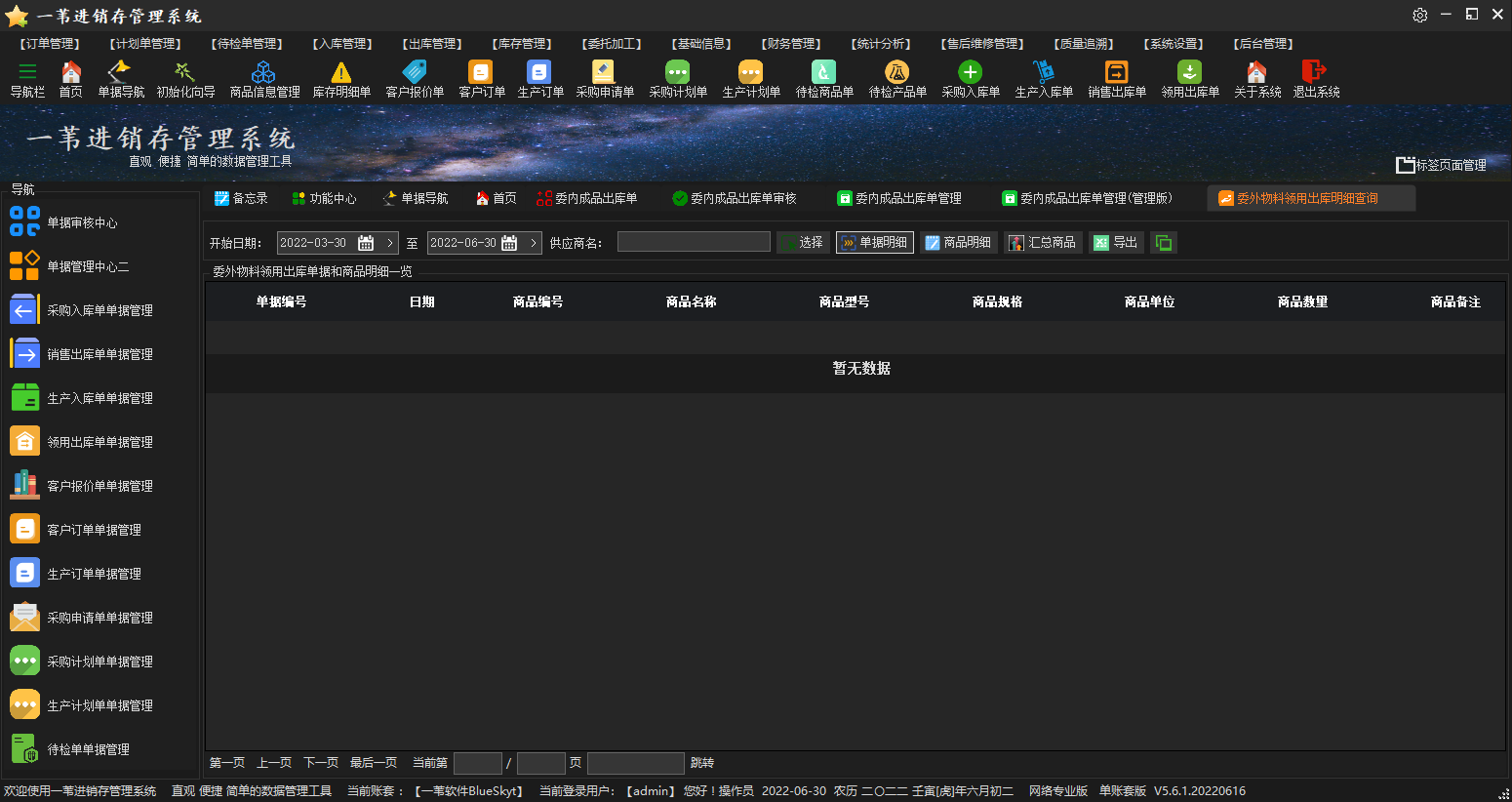Switch to the 功能中心 tab
1512x802 pixels.
[325, 198]
